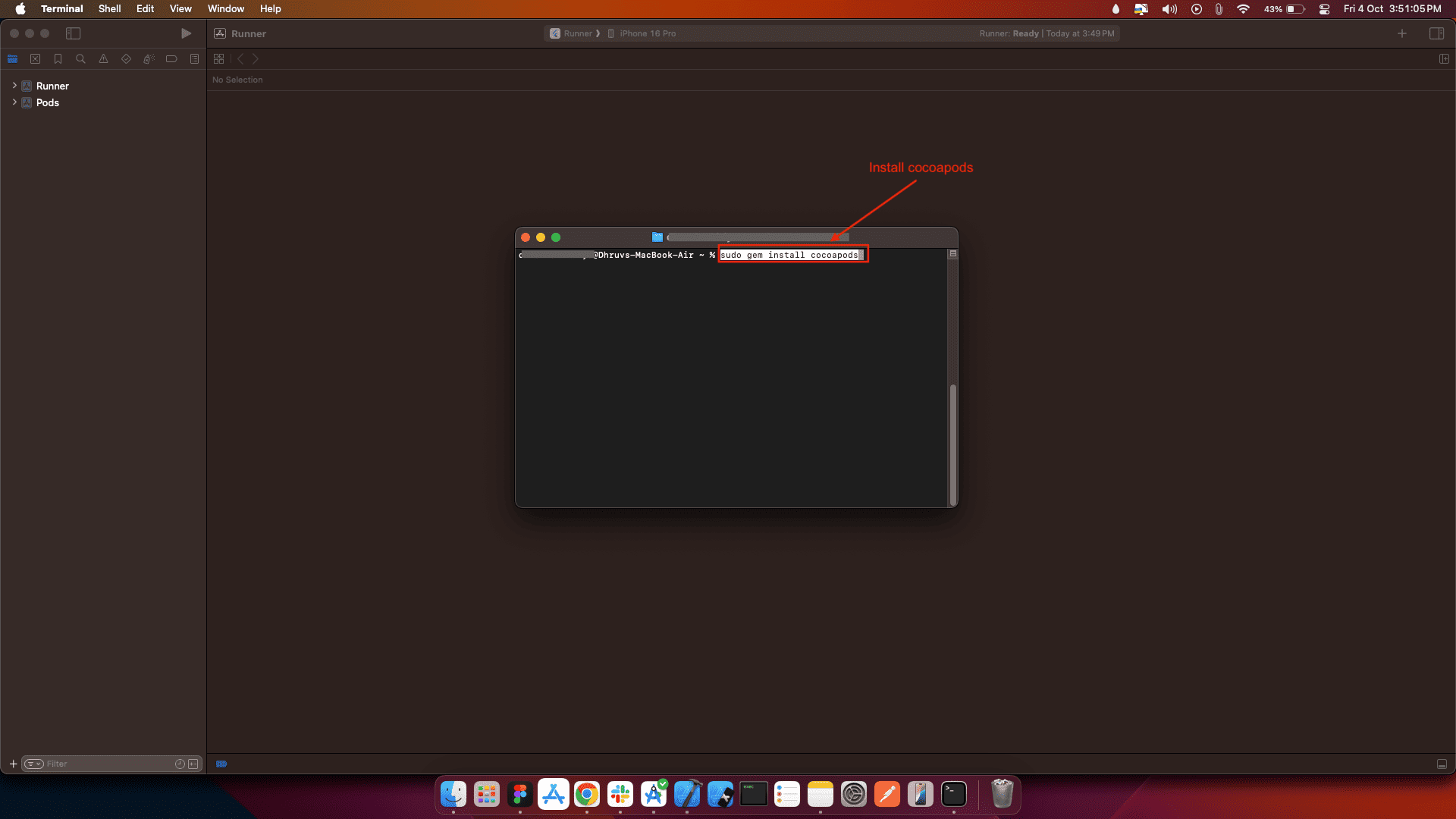This screenshot has height=819, width=1456.
Task: Add a new tab with the plus button
Action: (x=1402, y=33)
